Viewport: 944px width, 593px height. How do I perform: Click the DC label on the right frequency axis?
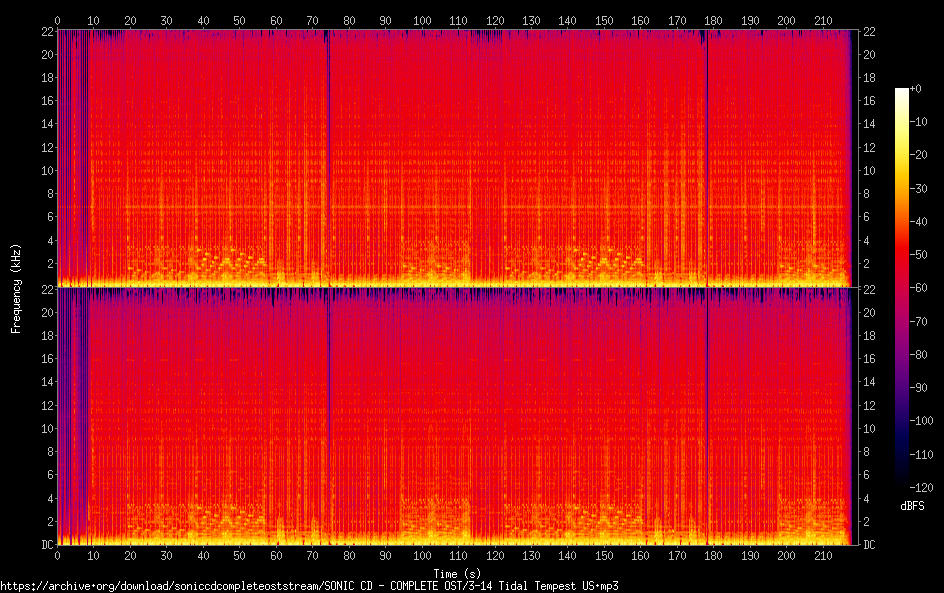point(869,544)
